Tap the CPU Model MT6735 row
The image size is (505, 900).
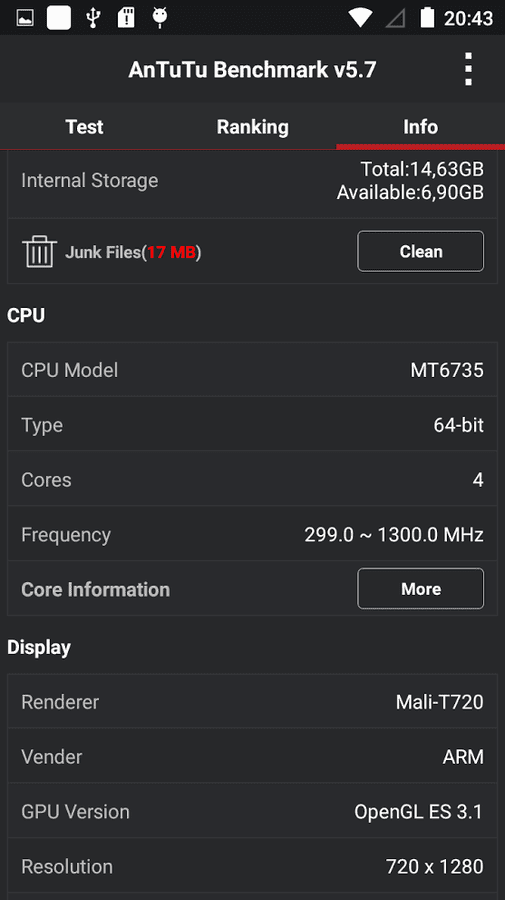pyautogui.click(x=252, y=370)
